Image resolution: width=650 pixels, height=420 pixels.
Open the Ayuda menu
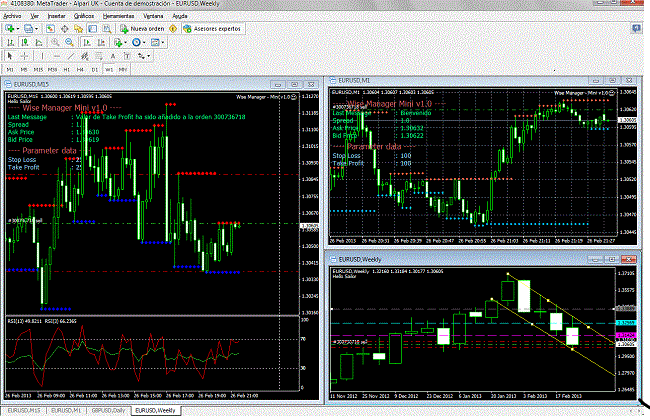tap(180, 16)
